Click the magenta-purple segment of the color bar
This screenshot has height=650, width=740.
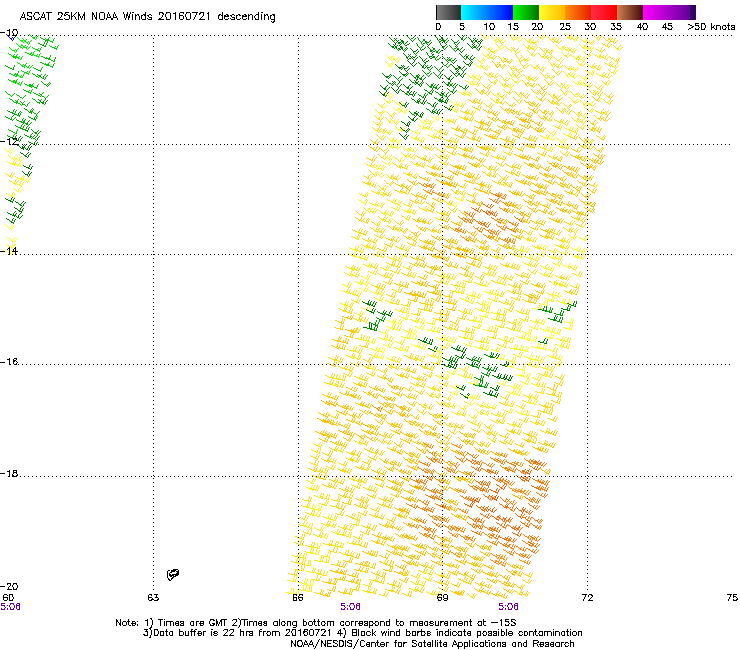tap(669, 12)
